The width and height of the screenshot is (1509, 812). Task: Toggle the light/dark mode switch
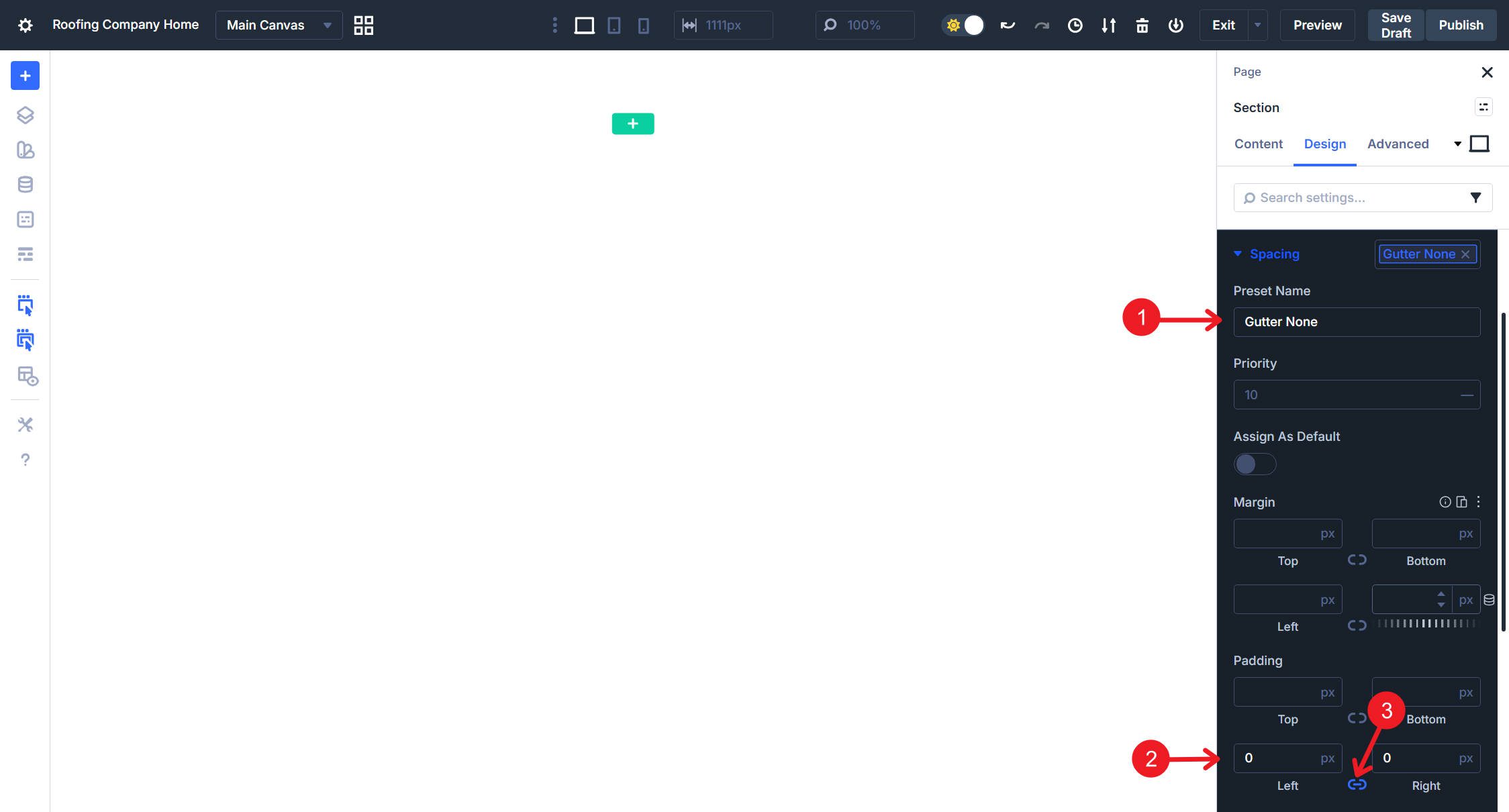(963, 25)
